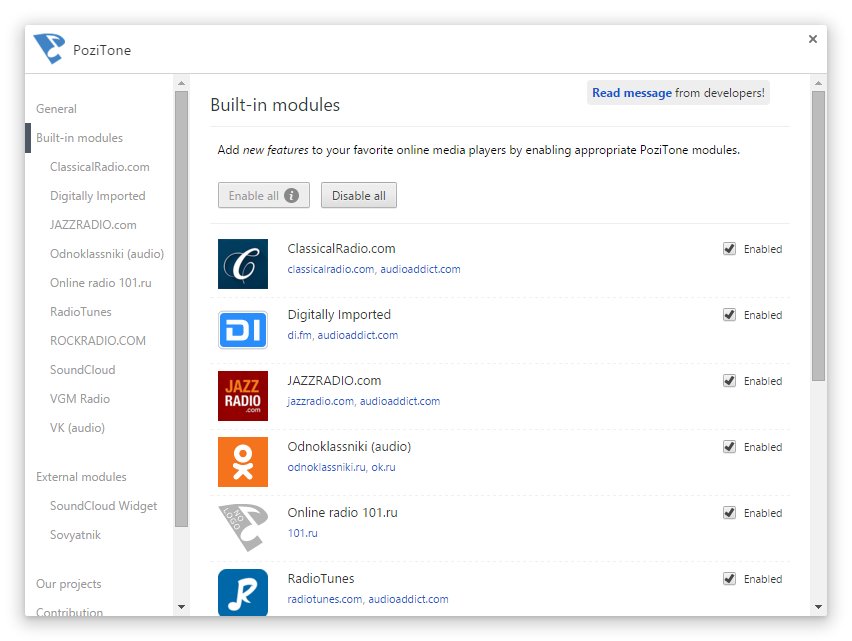Select Sovyatnik in sidebar
Viewport: 852px width, 641px height.
pos(76,535)
